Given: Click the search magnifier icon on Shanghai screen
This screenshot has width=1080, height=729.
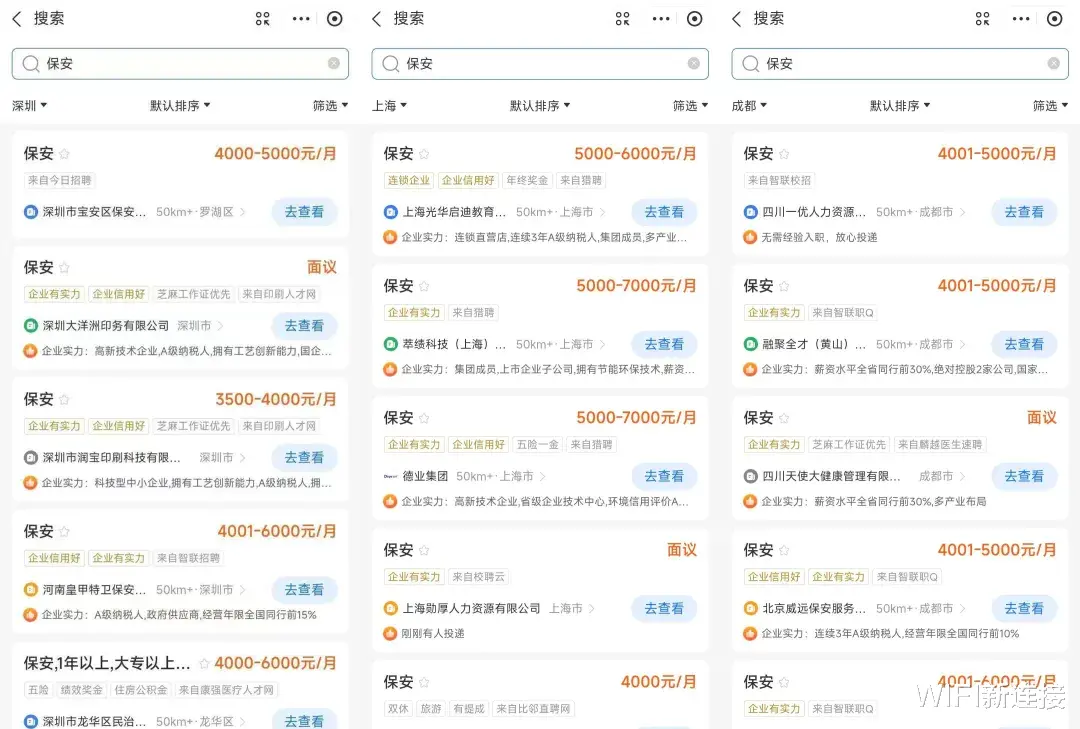Looking at the screenshot, I should click(391, 64).
